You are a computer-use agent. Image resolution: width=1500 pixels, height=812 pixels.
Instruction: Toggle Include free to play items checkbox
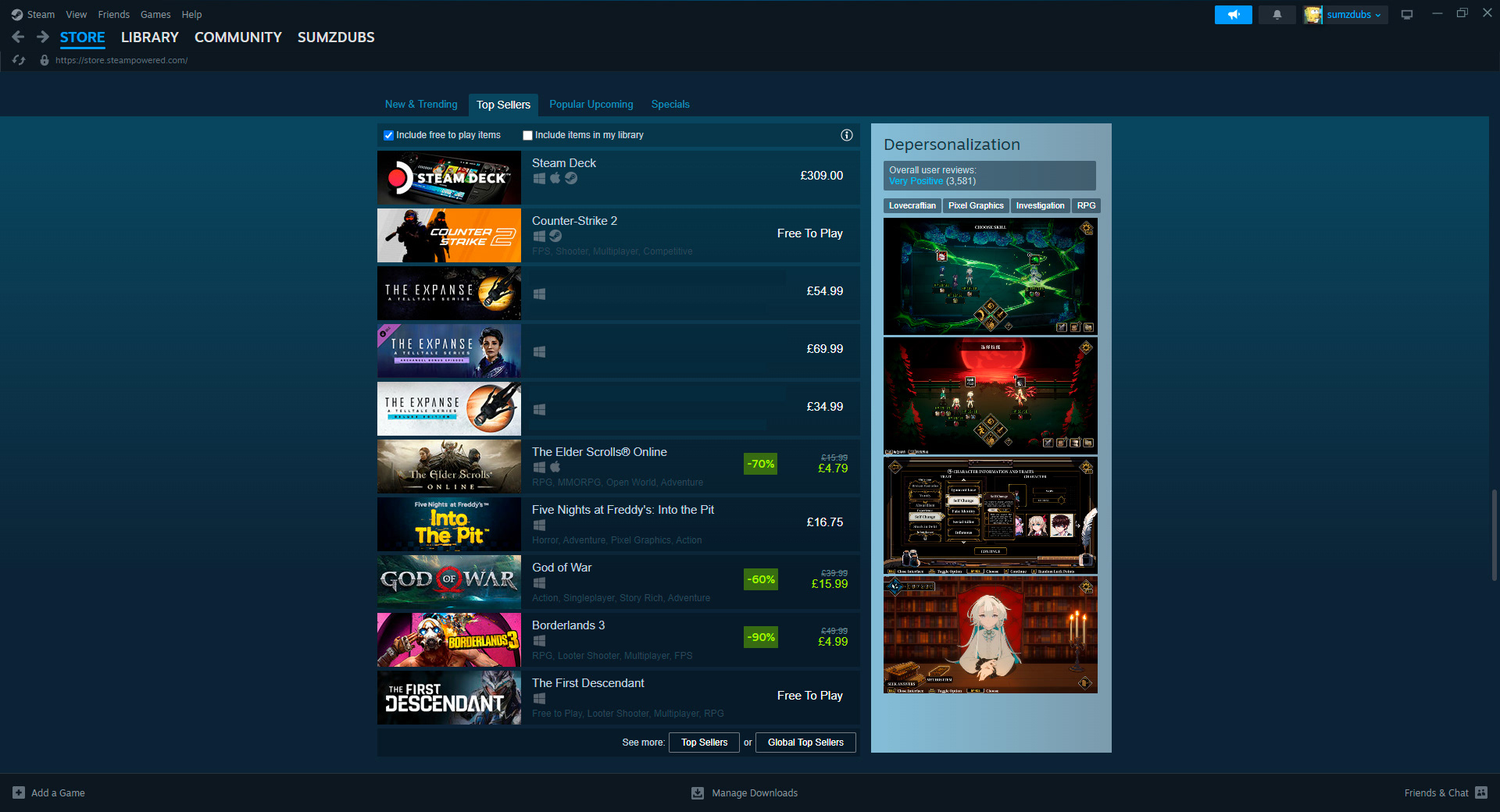pos(388,135)
